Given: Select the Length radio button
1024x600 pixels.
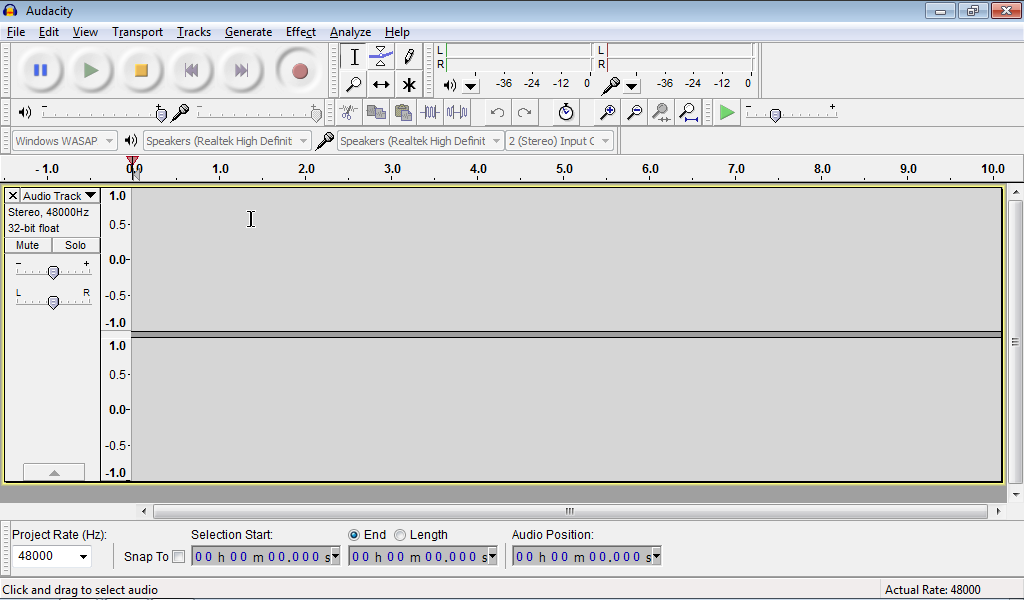Looking at the screenshot, I should (x=400, y=535).
